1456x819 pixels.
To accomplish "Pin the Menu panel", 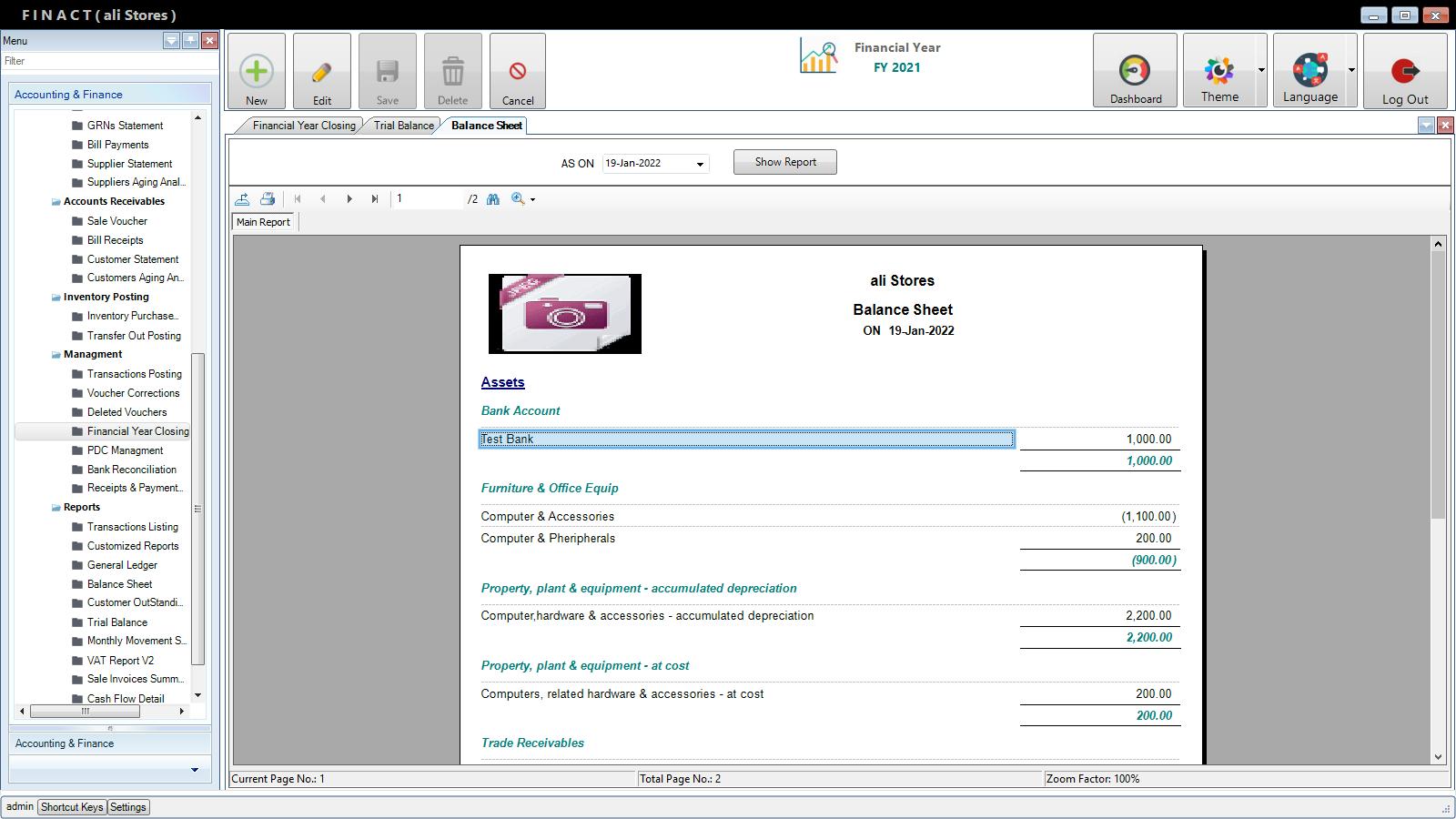I will click(x=190, y=41).
